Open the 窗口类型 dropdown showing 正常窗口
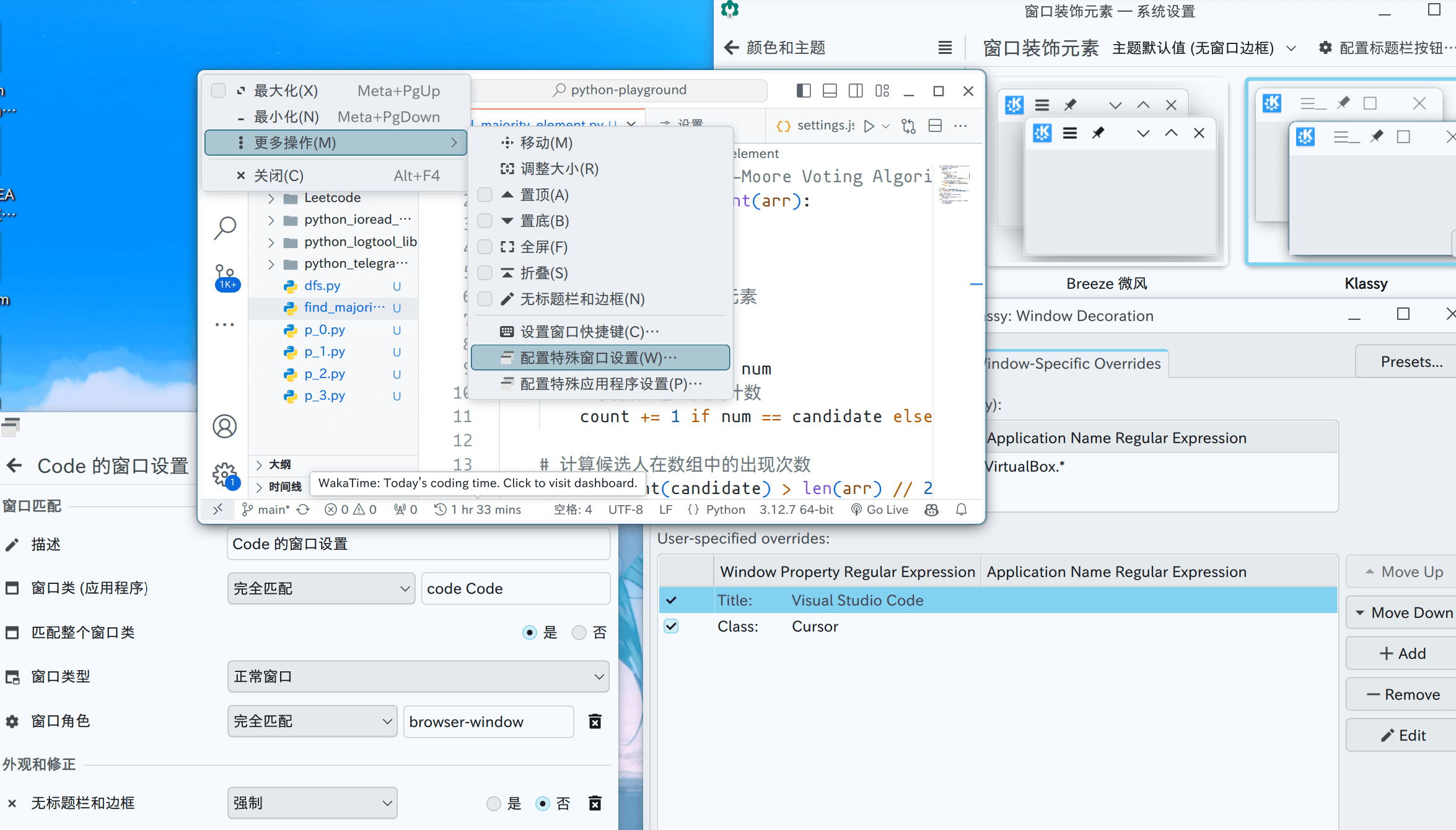1456x830 pixels. tap(418, 677)
